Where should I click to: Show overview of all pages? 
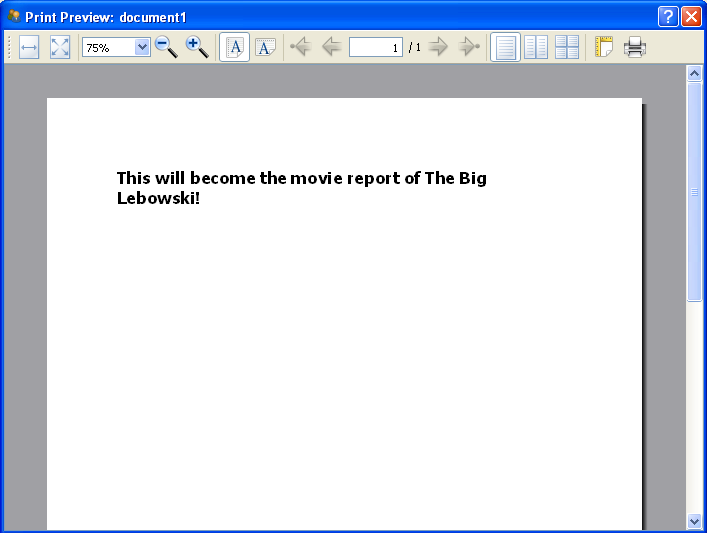tap(567, 47)
